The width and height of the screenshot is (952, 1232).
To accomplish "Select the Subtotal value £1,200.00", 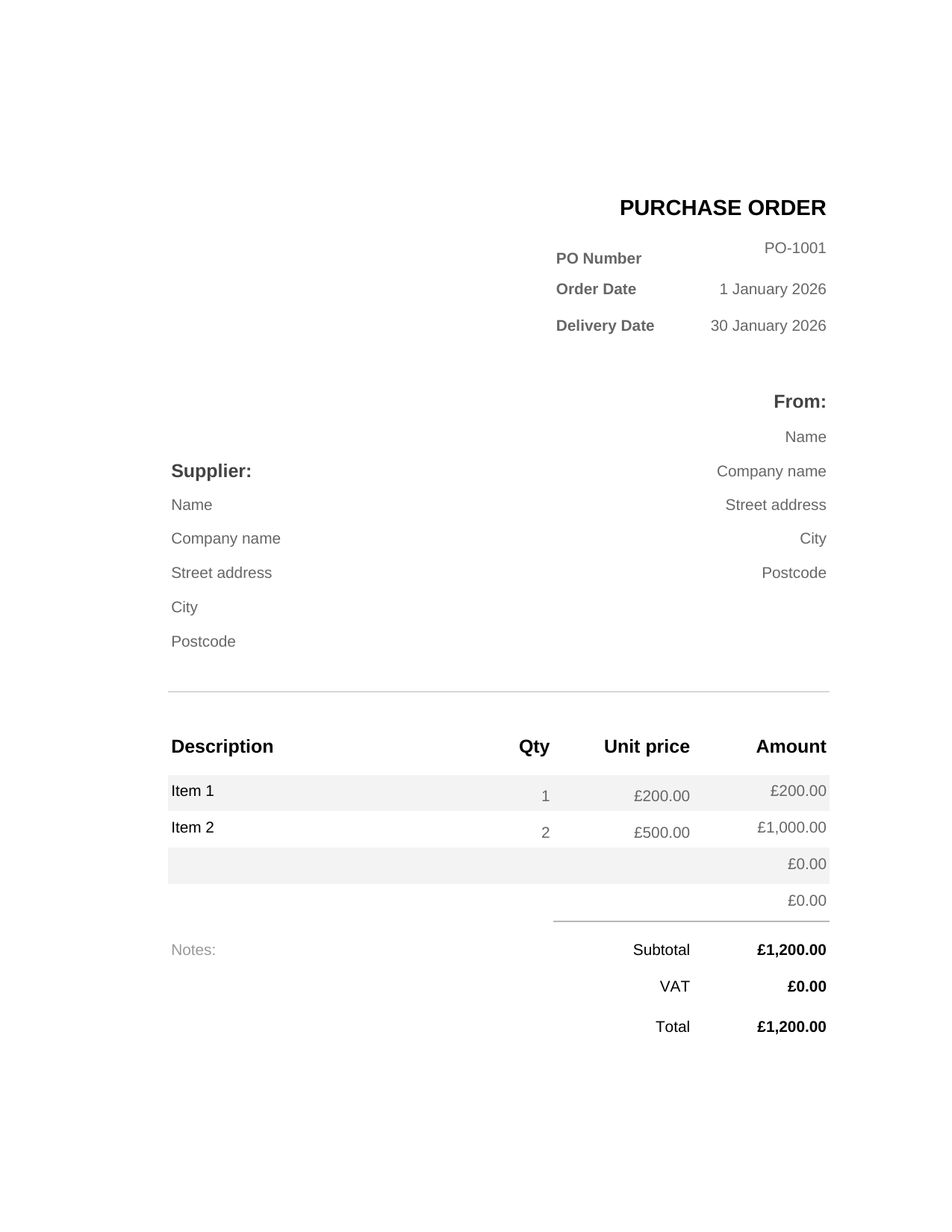I will [x=791, y=950].
